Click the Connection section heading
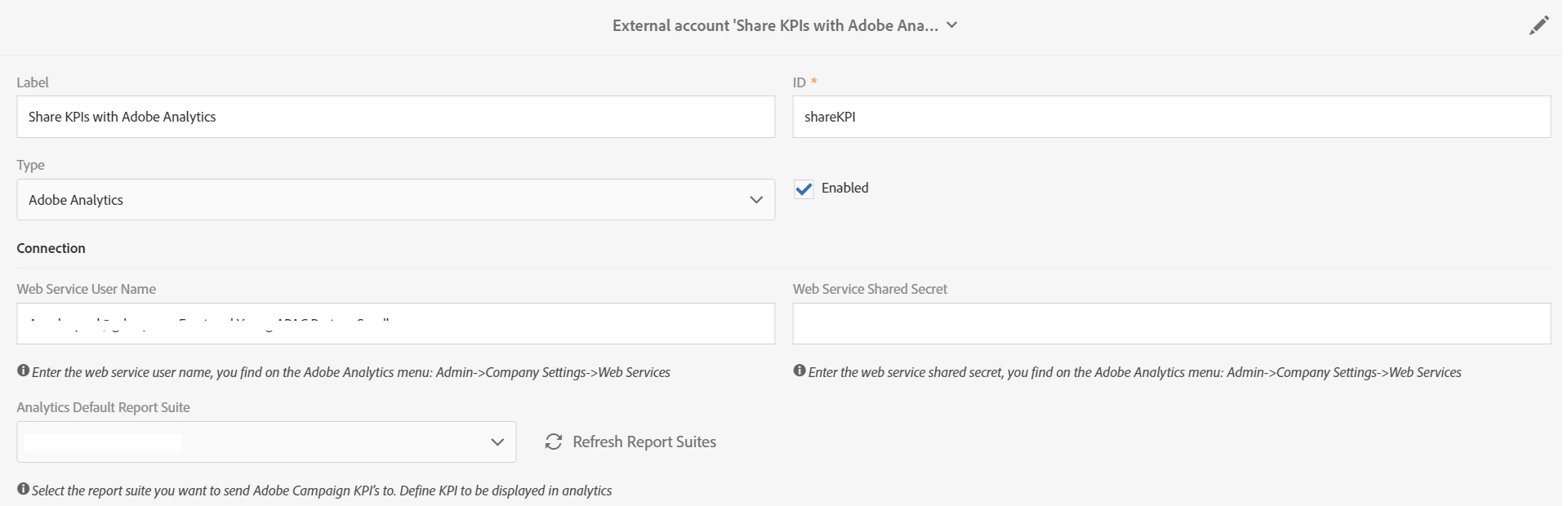Screen dimensions: 1568x506 click(x=51, y=248)
